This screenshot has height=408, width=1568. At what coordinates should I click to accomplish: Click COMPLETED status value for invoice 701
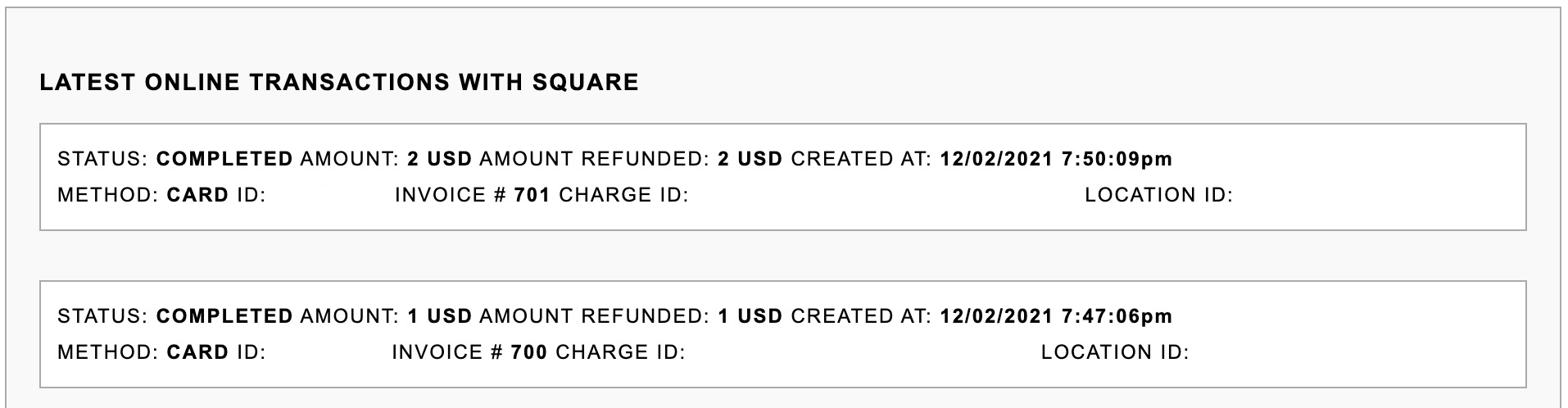click(x=224, y=159)
